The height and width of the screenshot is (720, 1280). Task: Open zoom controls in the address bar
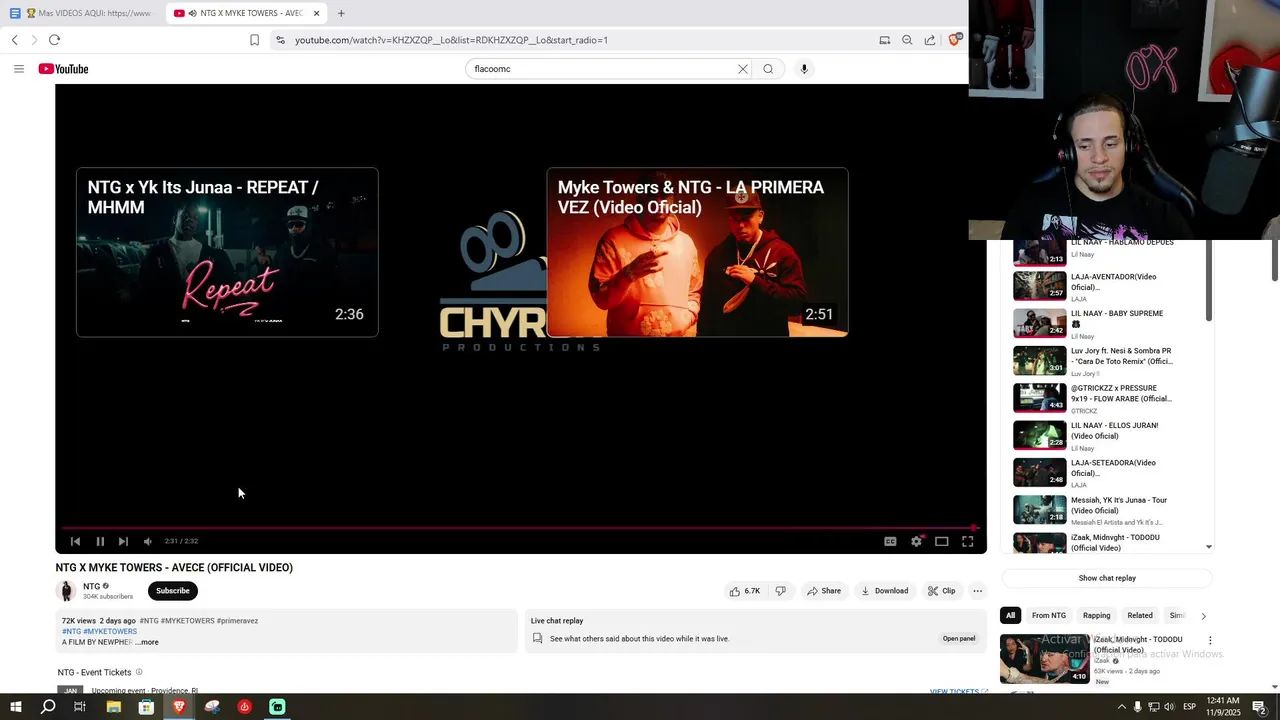point(907,40)
